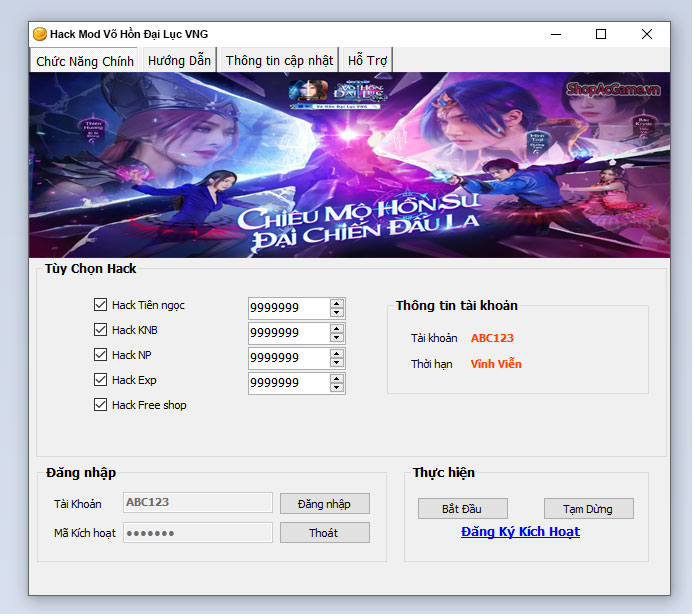The image size is (693, 616).
Task: Toggle the Hack KNB checkbox
Action: tap(100, 330)
